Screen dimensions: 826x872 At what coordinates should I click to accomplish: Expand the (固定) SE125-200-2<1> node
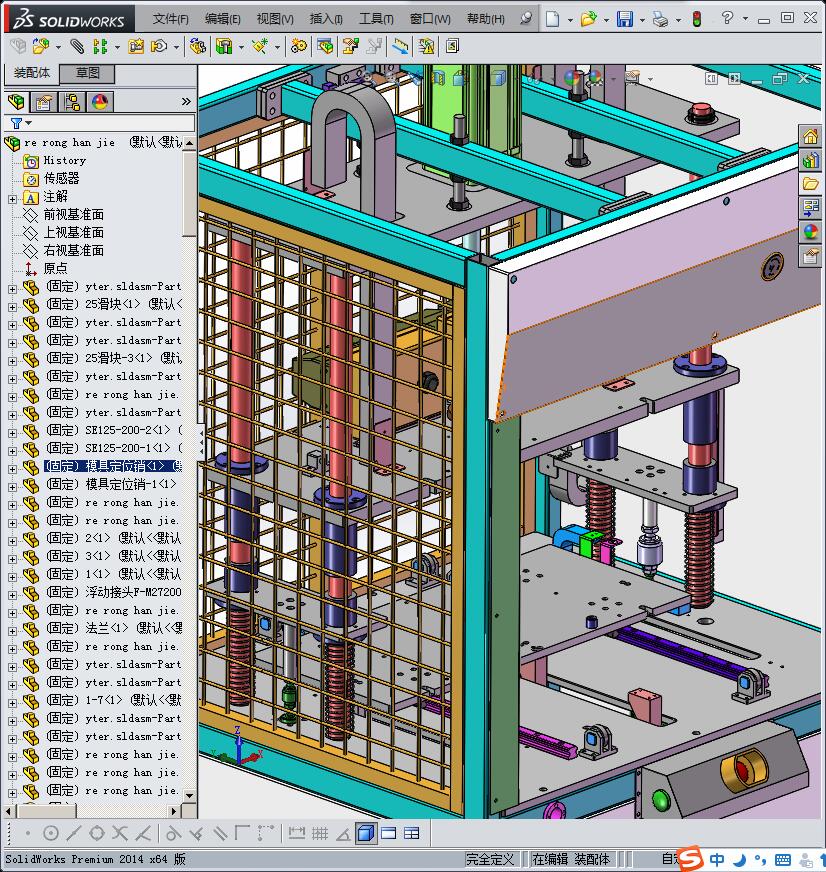coord(12,433)
